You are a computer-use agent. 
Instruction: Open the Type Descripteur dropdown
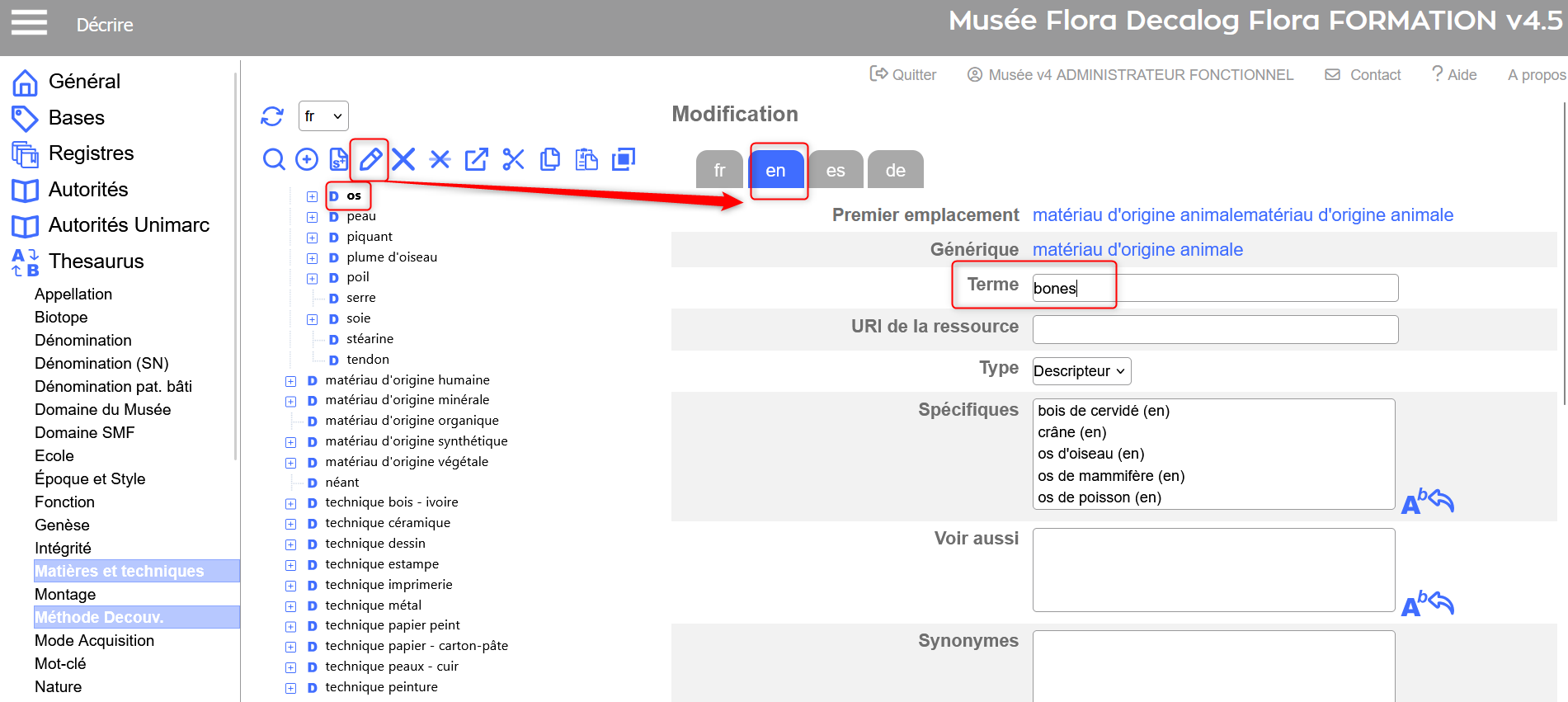pyautogui.click(x=1081, y=371)
